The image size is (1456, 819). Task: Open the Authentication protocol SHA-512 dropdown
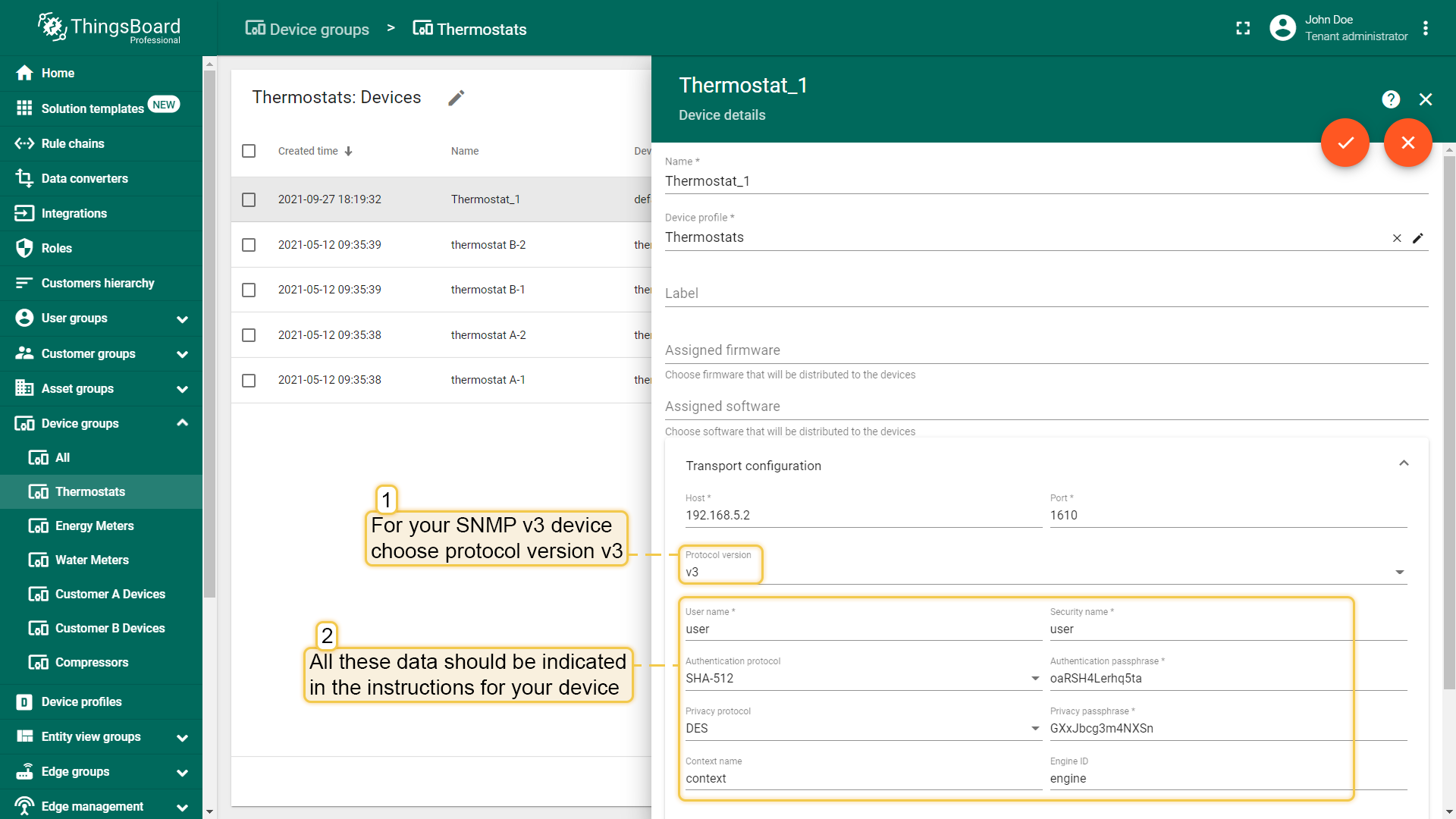pos(863,678)
